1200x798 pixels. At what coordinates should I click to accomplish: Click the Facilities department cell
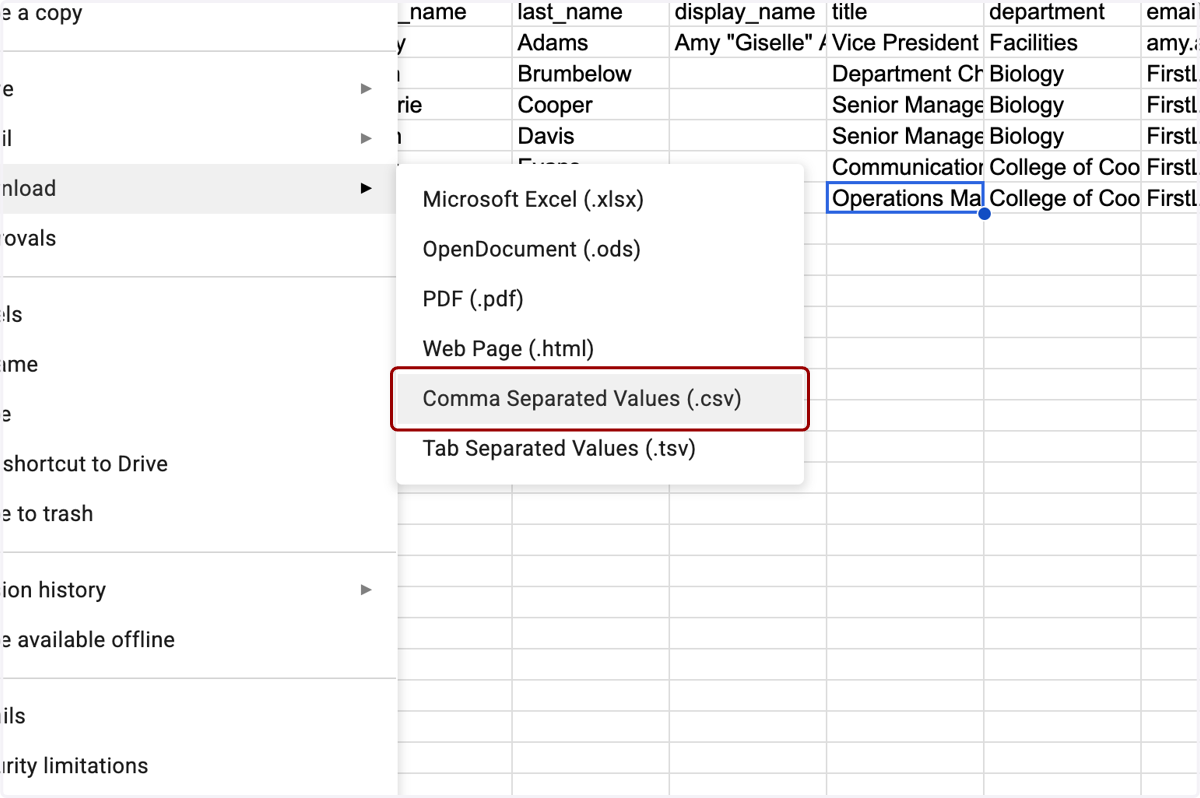[1062, 43]
